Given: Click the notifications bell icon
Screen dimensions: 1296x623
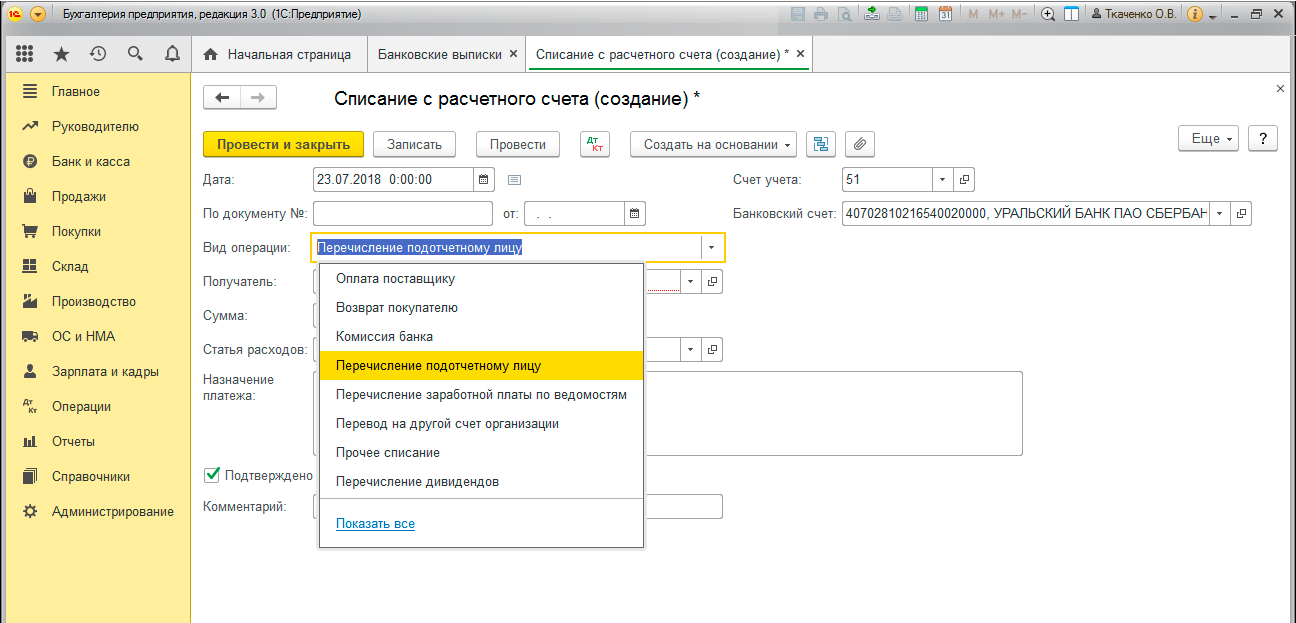Looking at the screenshot, I should coord(172,54).
